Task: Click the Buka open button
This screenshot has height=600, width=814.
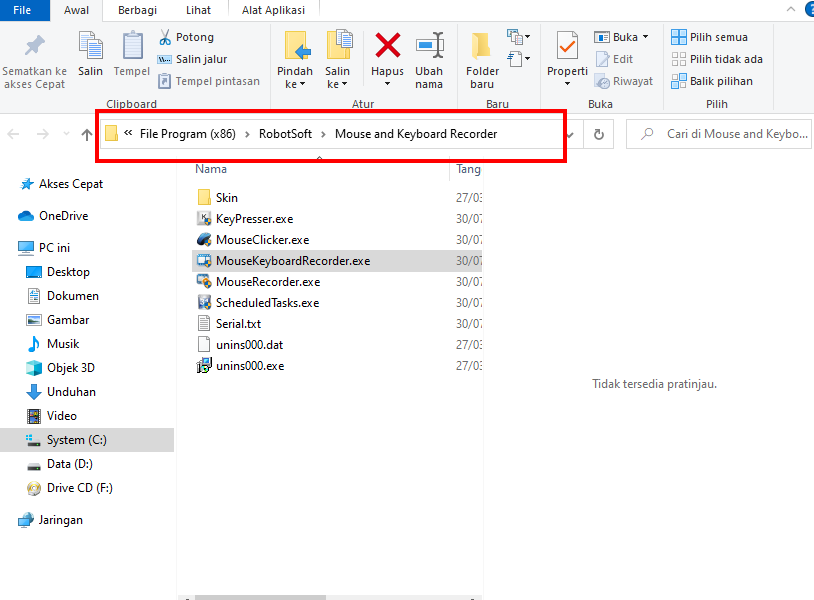Action: coord(616,37)
